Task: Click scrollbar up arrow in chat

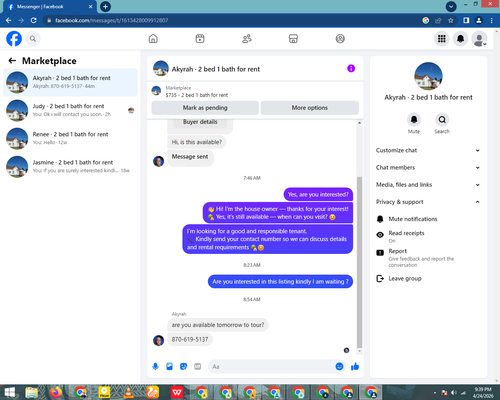Action: [x=359, y=123]
